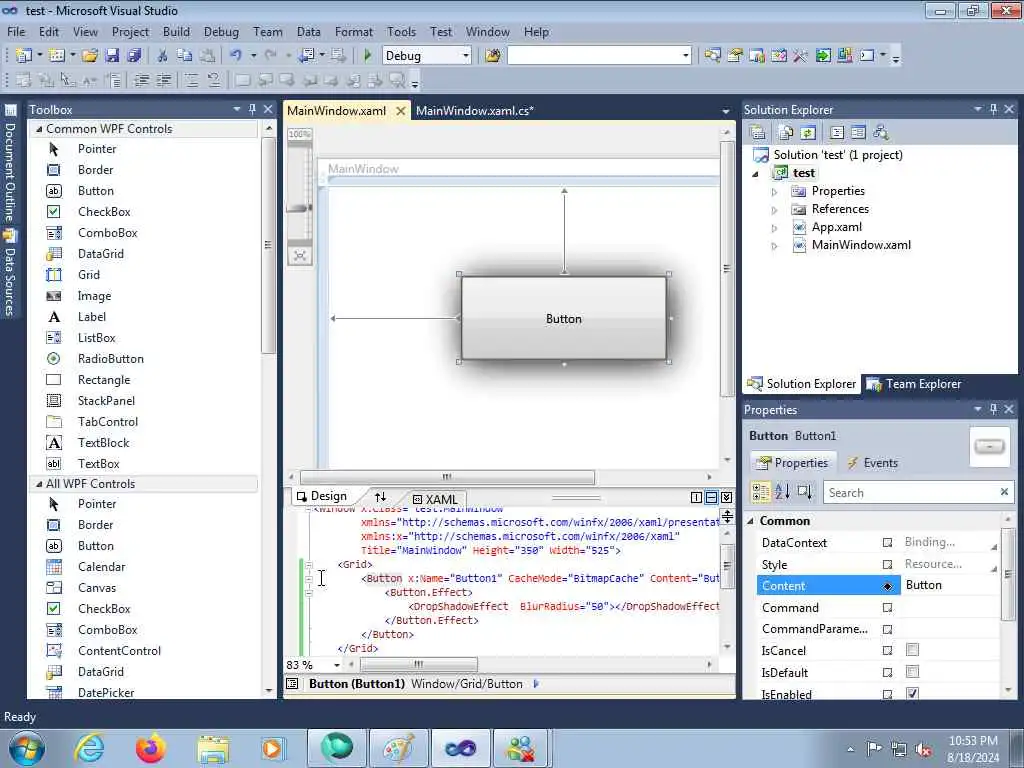The height and width of the screenshot is (768, 1024).
Task: Click the XAML view tab
Action: pos(436,500)
